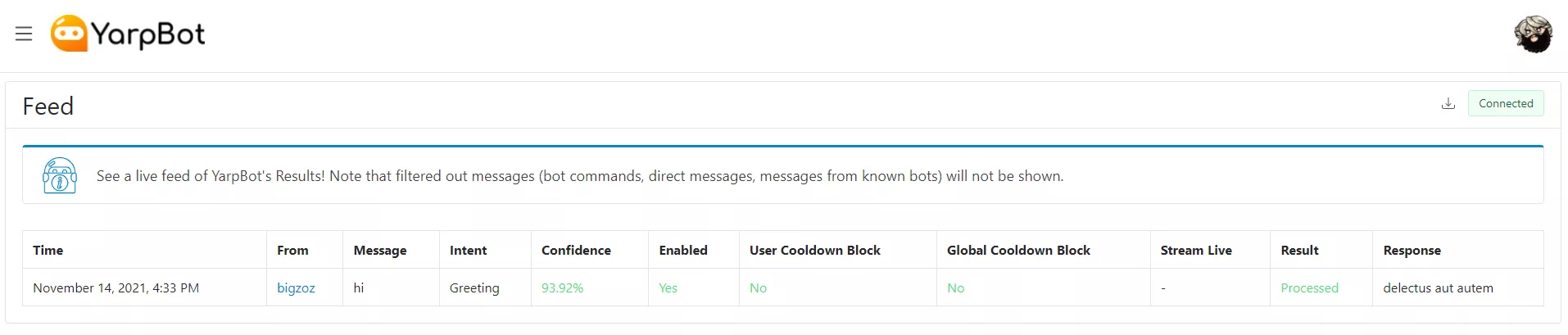Screen dimensions: 1568x335
Task: Click the 93.92% confidence value
Action: click(562, 288)
